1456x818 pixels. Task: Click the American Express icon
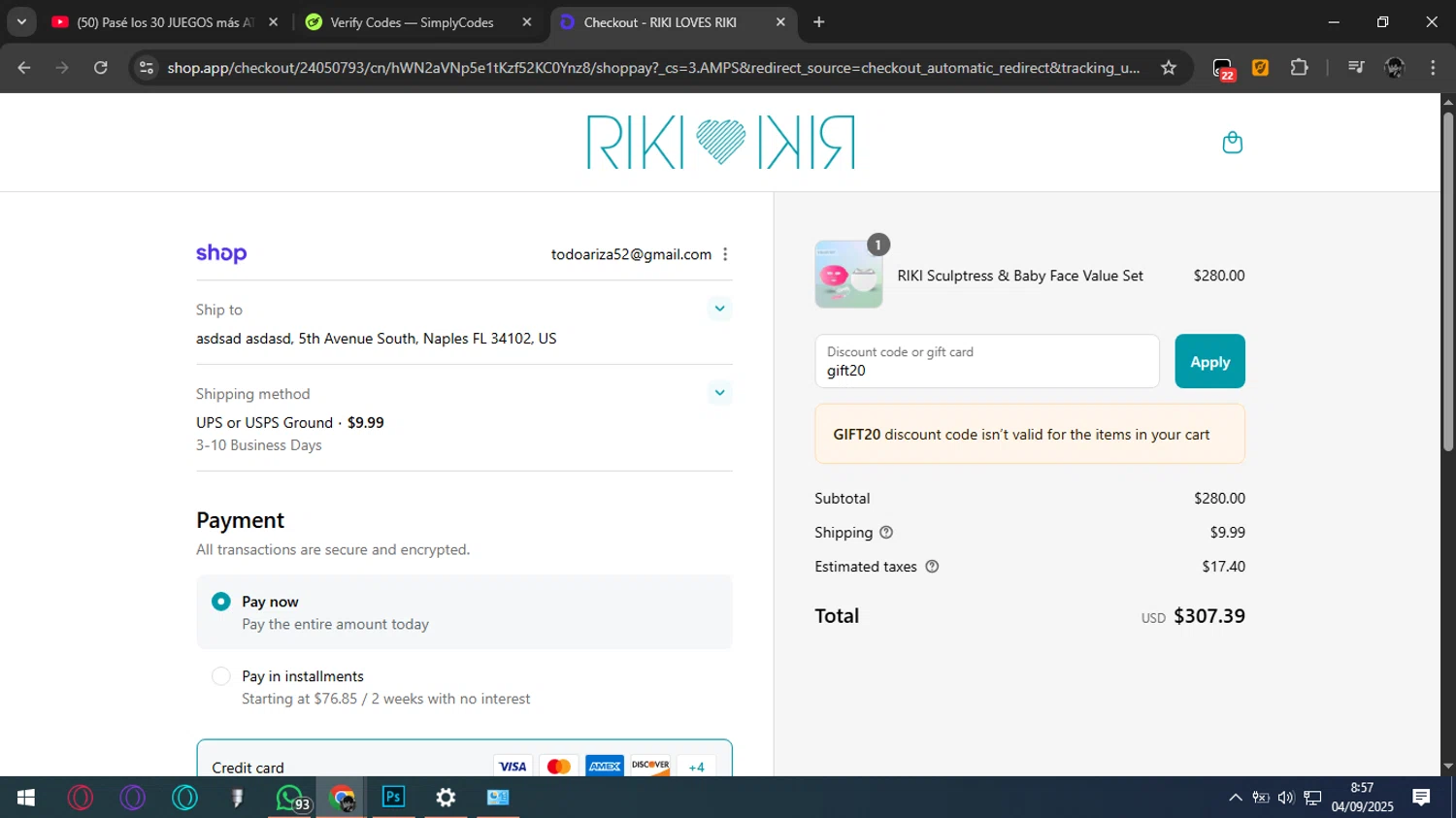pos(605,767)
